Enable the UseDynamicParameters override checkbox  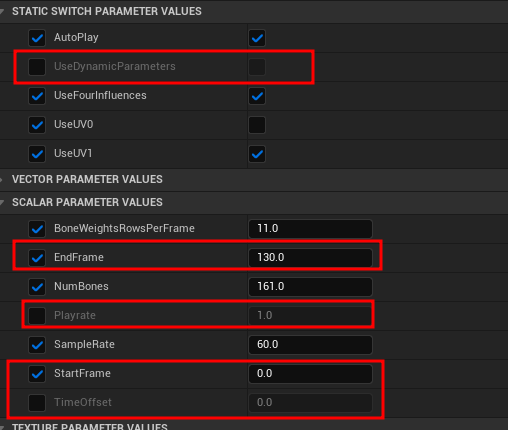(37, 67)
